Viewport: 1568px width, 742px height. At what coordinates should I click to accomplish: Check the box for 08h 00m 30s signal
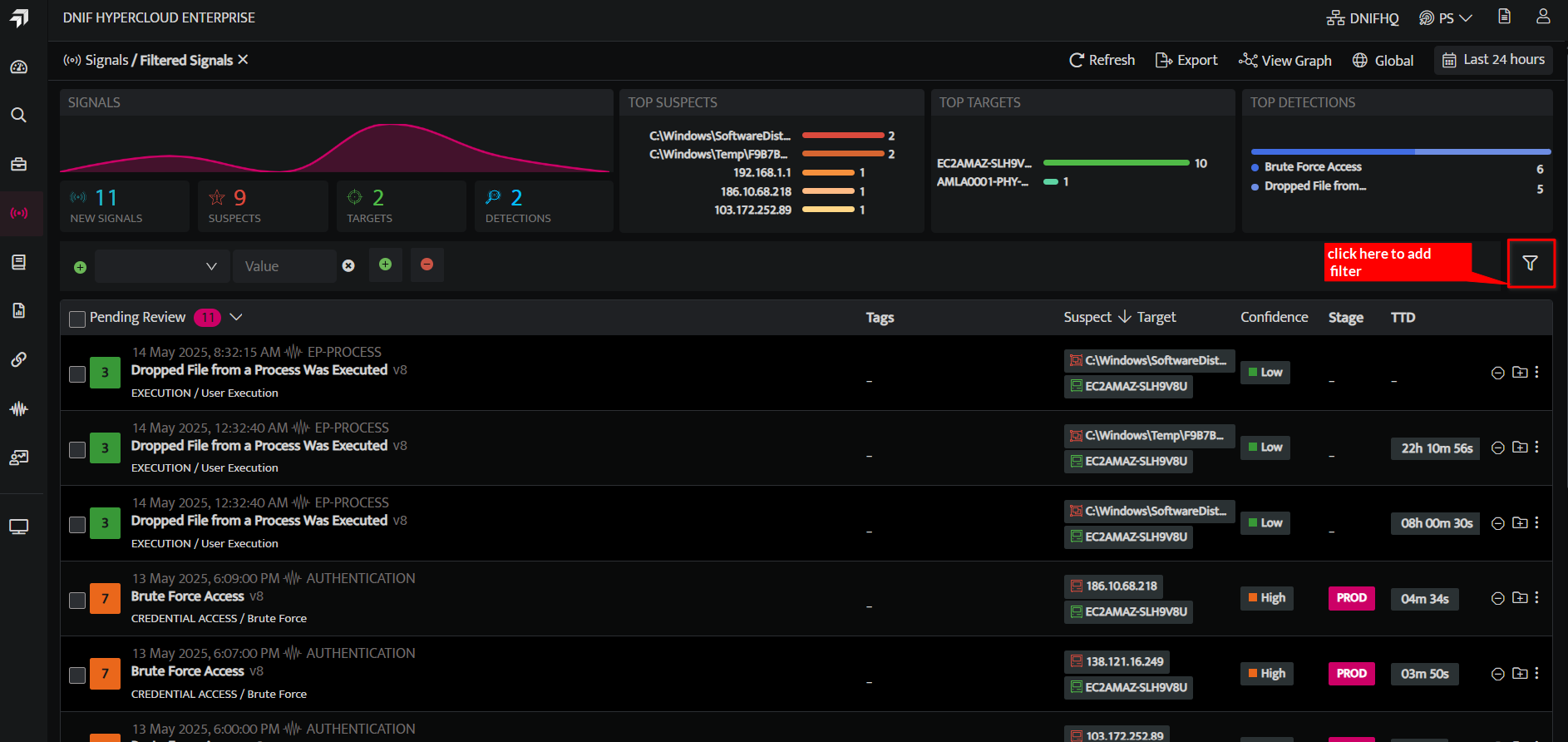click(77, 525)
